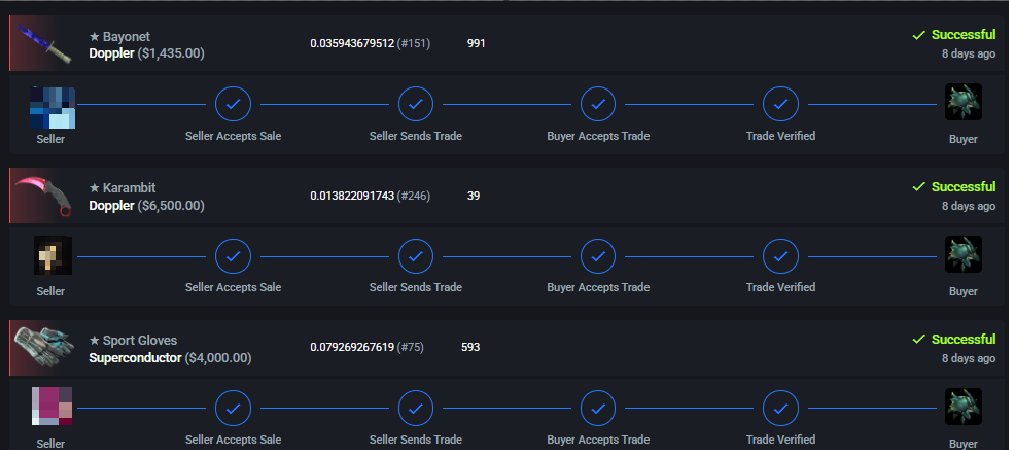Click the ★ Bayonet item name

click(120, 37)
